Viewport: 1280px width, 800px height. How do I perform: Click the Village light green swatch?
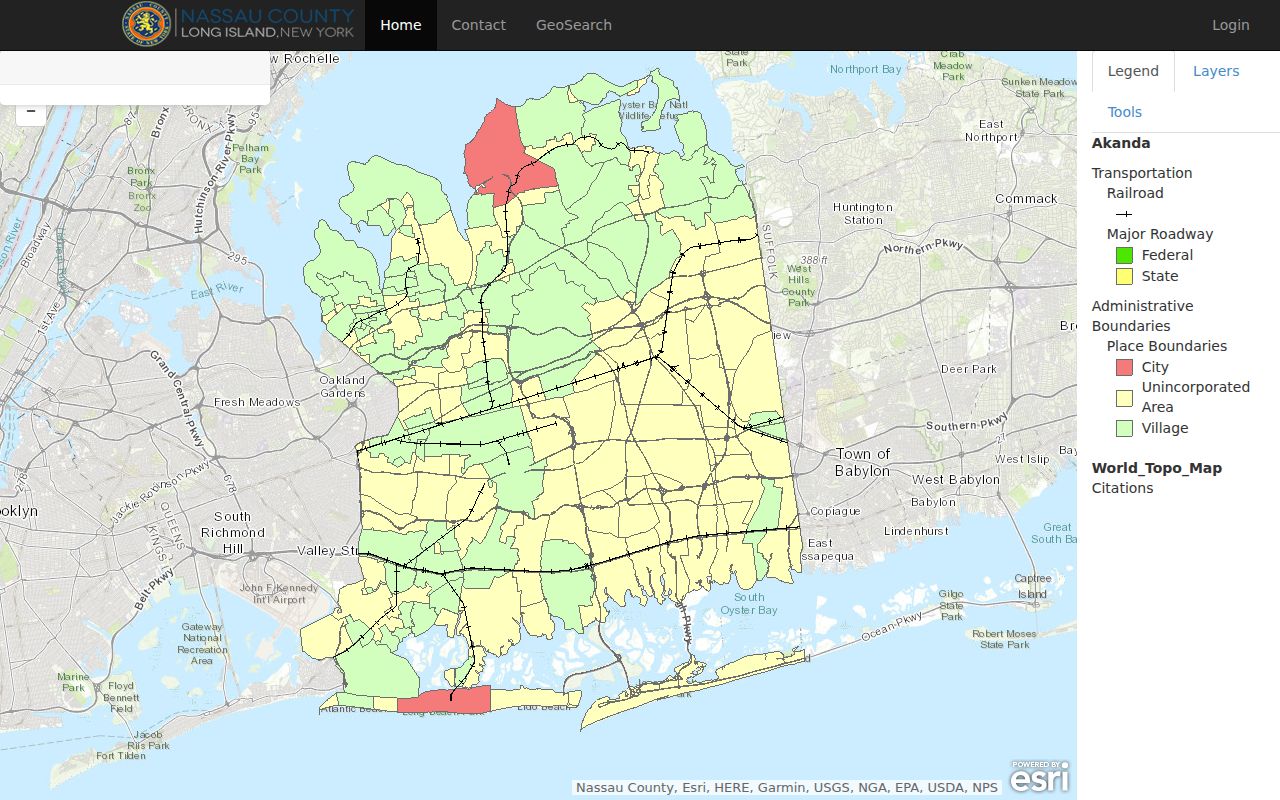point(1124,428)
